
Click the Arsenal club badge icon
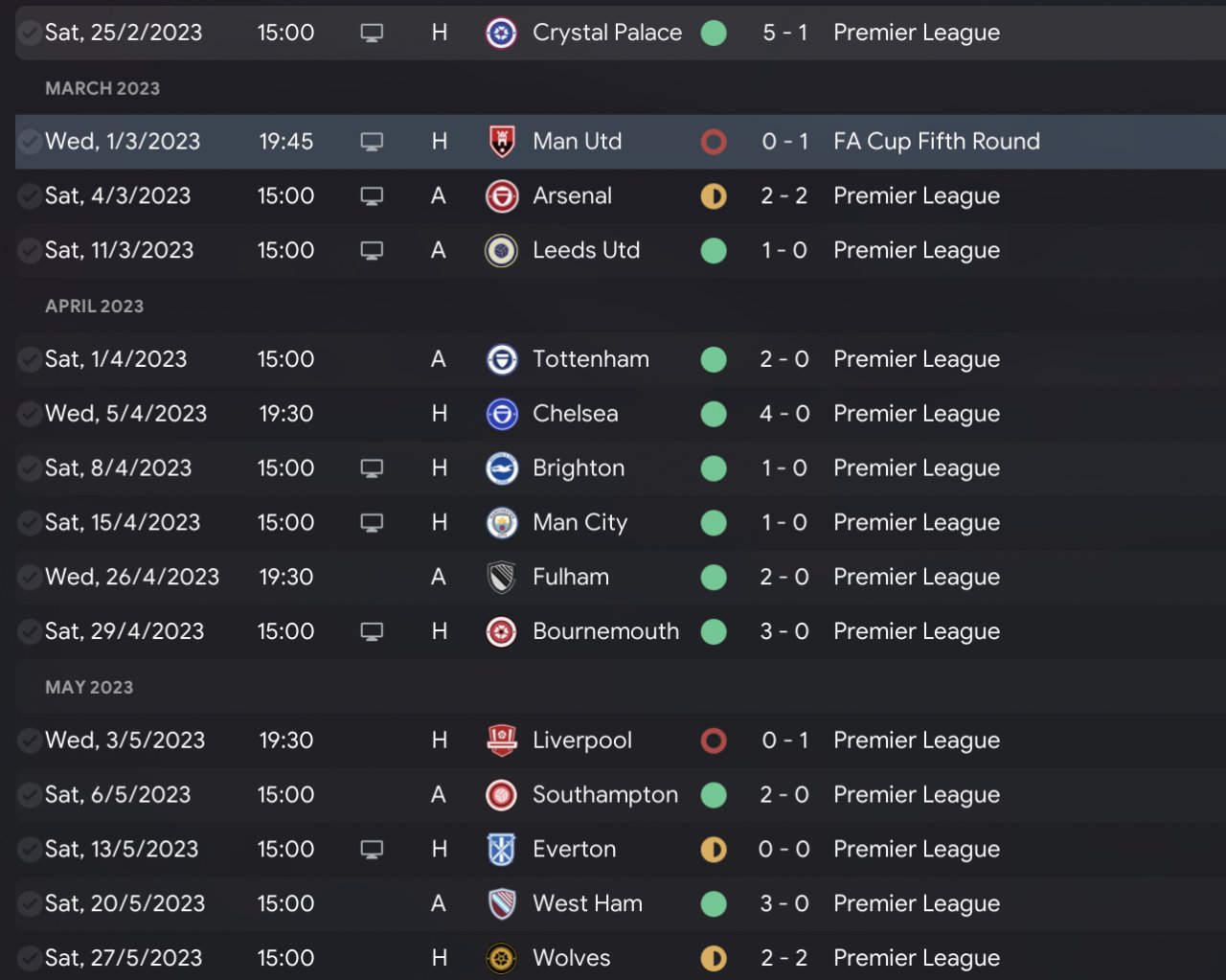click(501, 196)
